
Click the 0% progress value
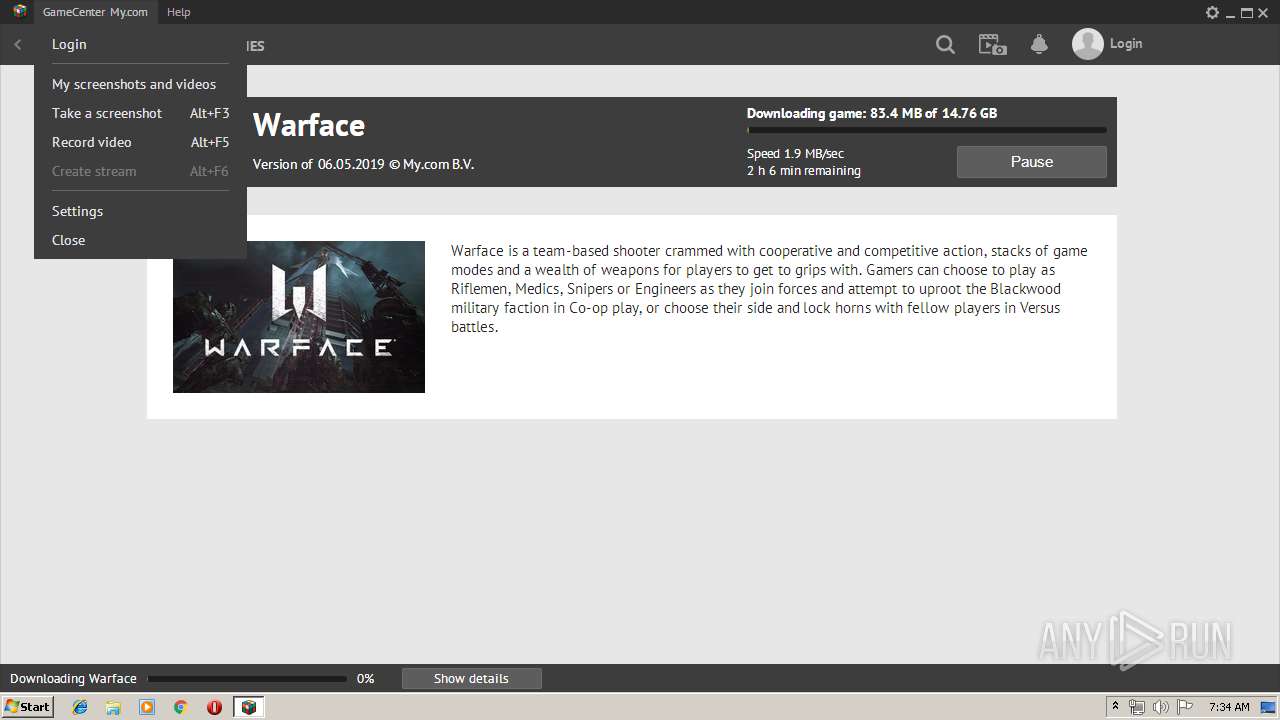tap(365, 678)
